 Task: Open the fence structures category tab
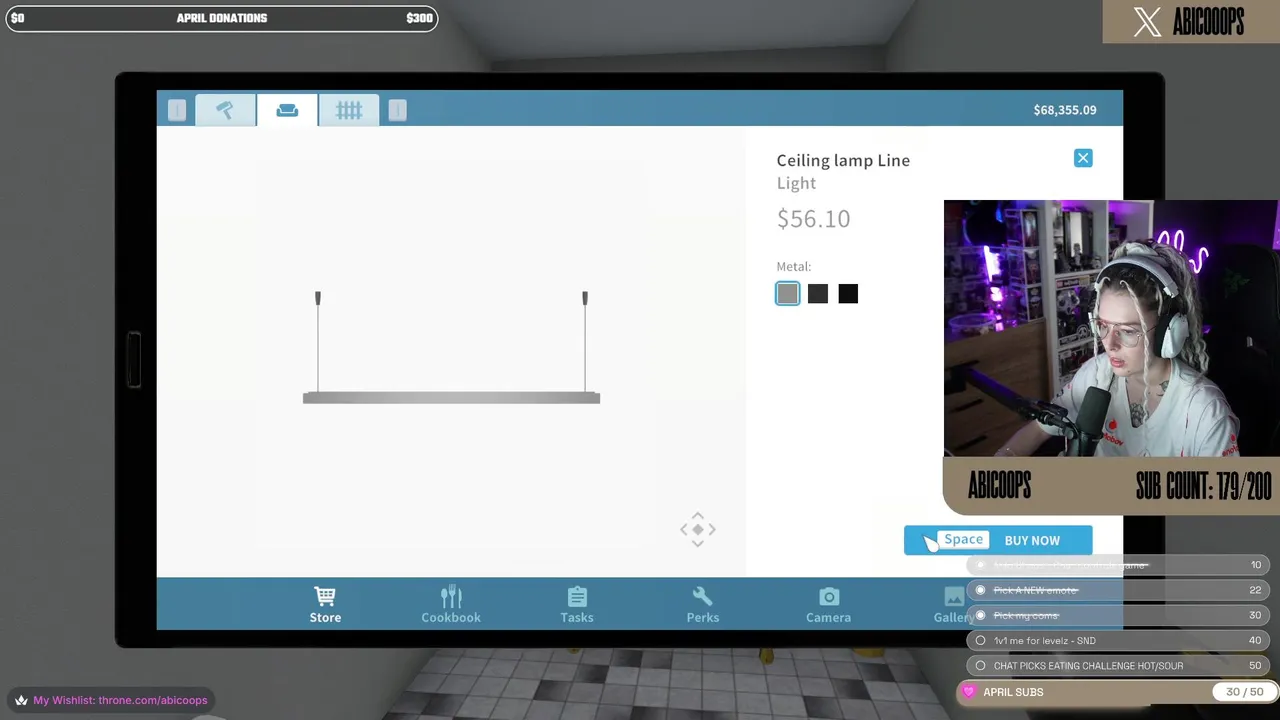click(348, 110)
